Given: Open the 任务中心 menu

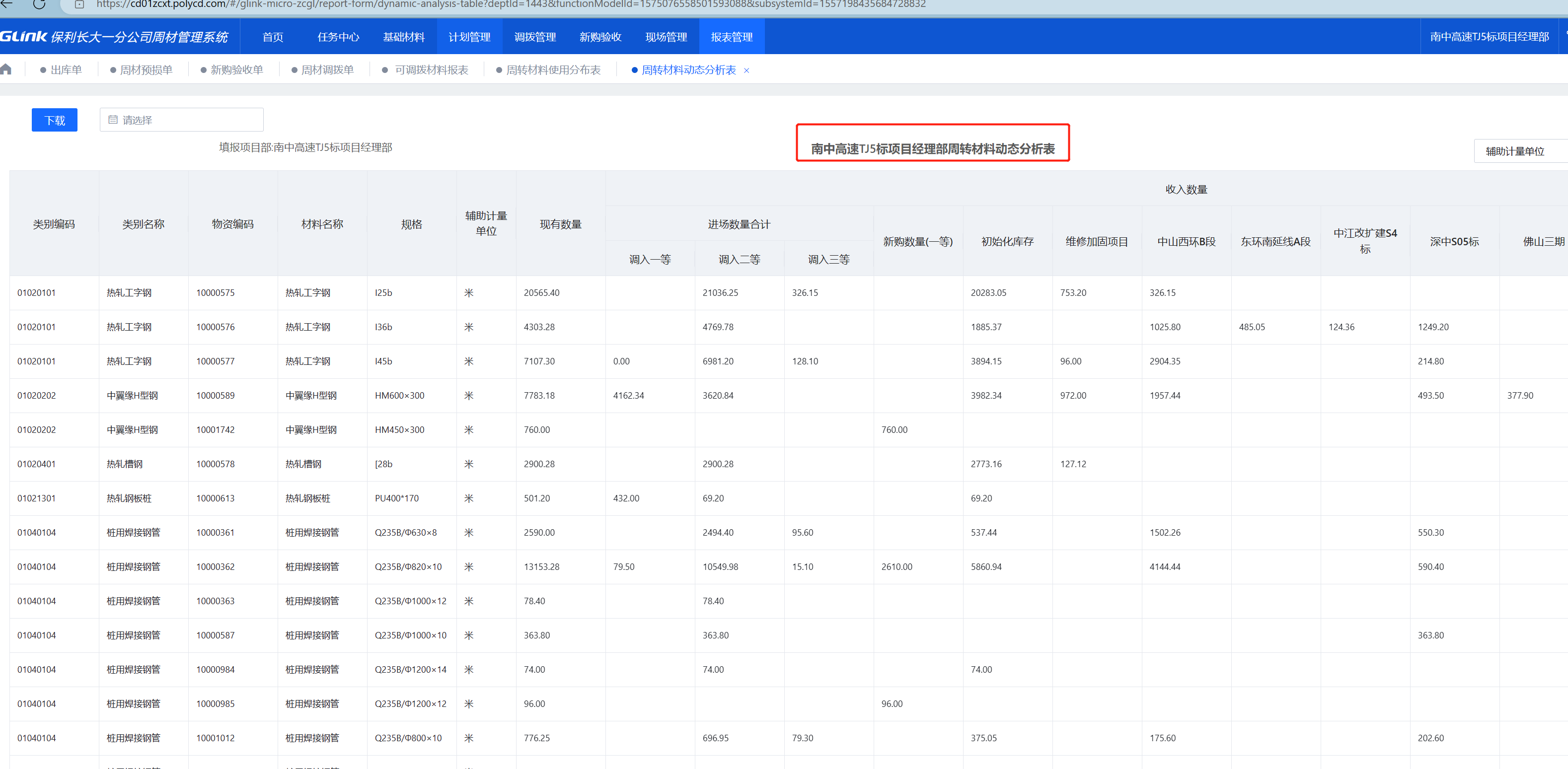Looking at the screenshot, I should click(338, 37).
